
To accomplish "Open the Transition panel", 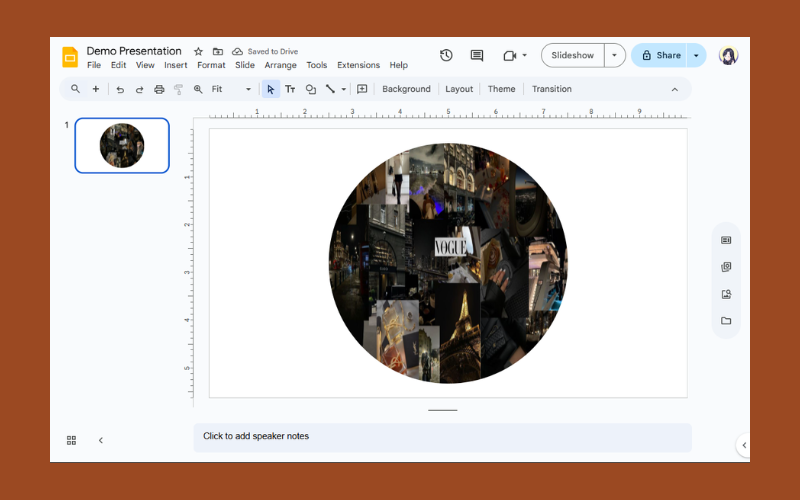I will 552,89.
